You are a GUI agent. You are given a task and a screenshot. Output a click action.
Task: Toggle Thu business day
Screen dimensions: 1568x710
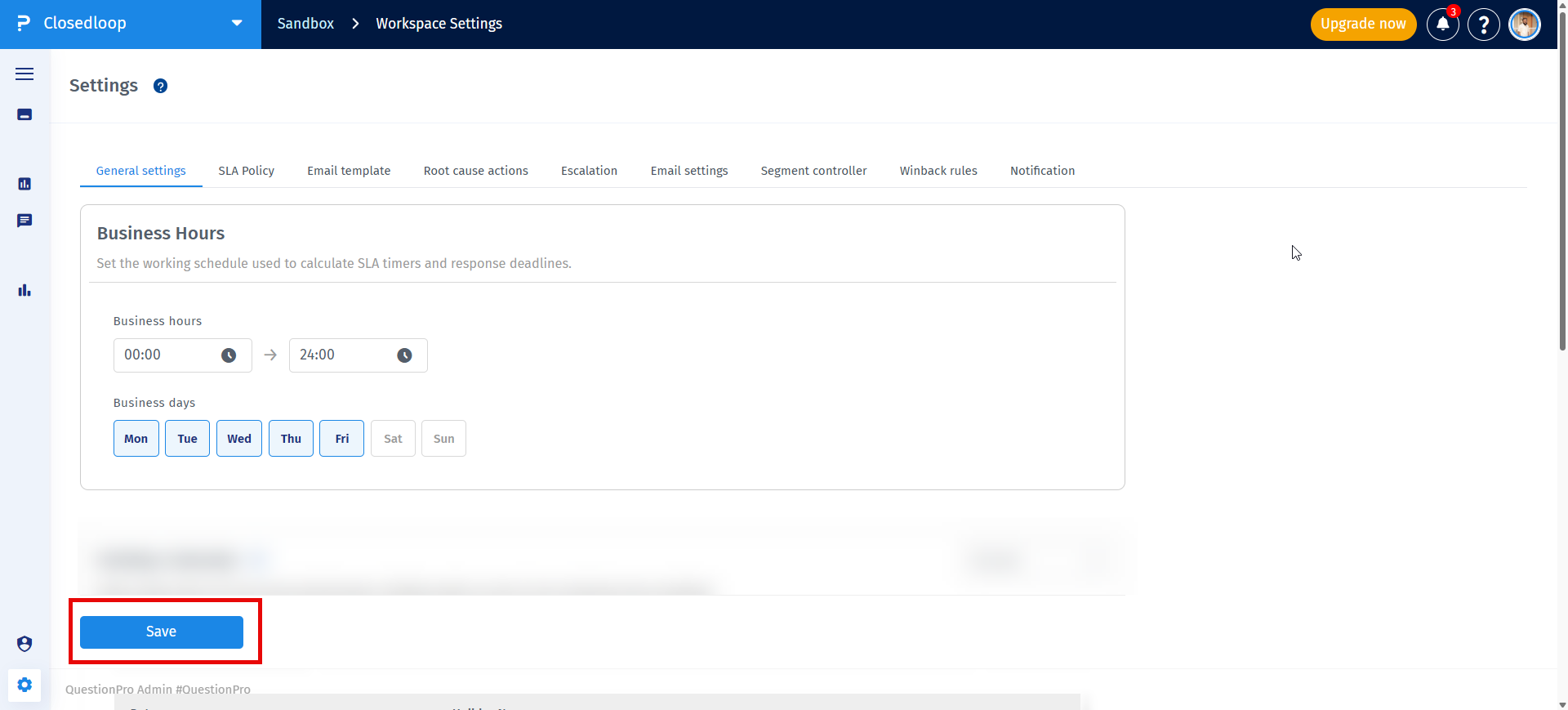pyautogui.click(x=291, y=439)
